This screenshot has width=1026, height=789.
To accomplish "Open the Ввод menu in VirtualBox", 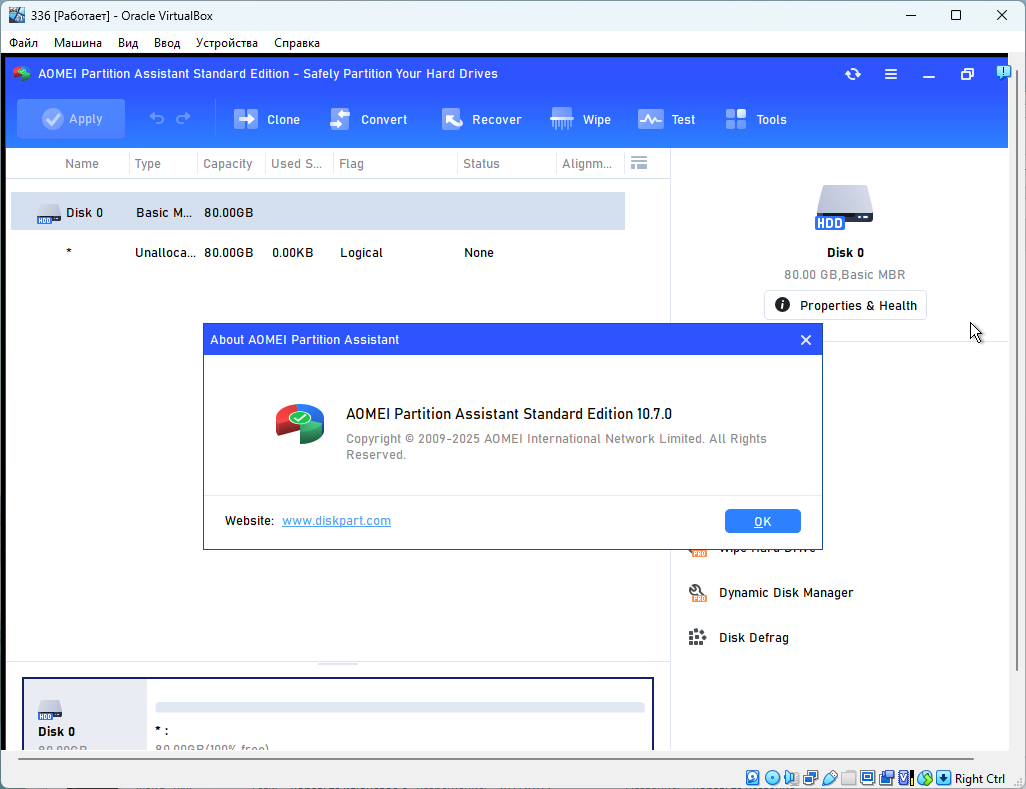I will (x=167, y=43).
